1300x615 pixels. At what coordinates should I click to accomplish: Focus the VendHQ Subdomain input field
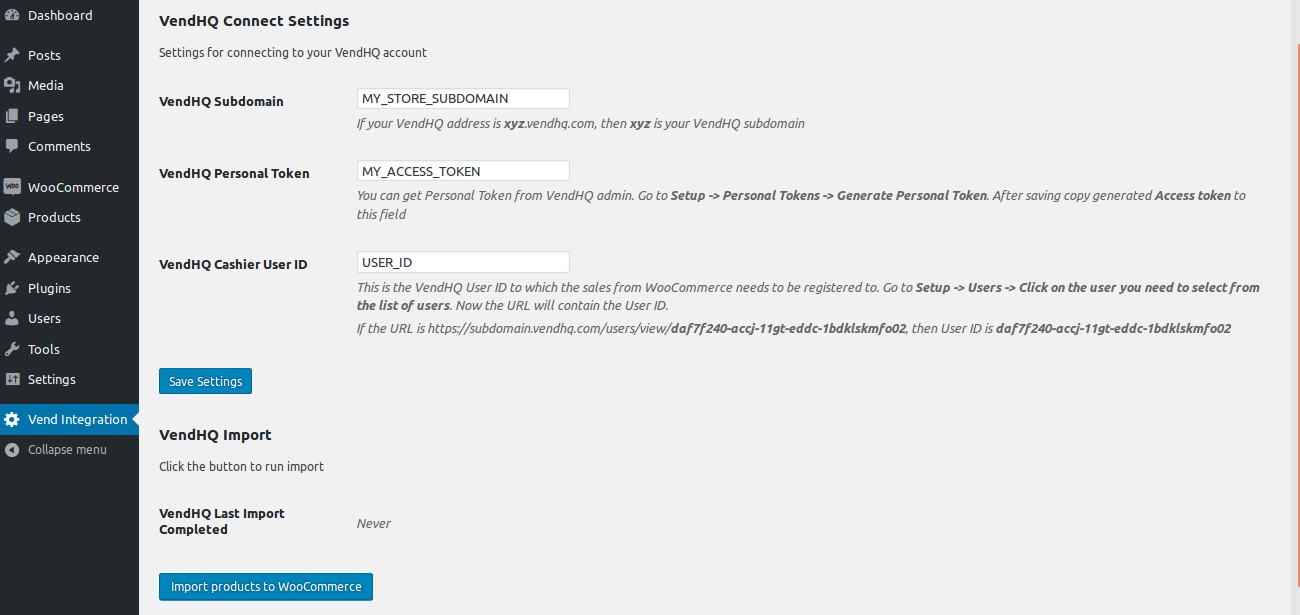pyautogui.click(x=463, y=98)
